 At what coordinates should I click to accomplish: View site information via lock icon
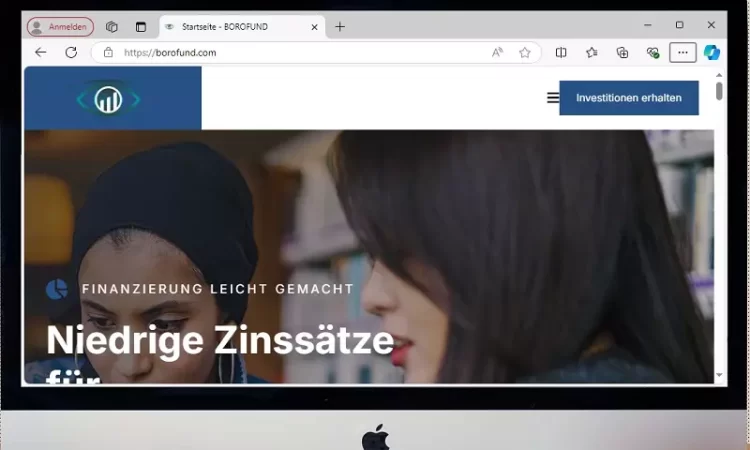(109, 52)
